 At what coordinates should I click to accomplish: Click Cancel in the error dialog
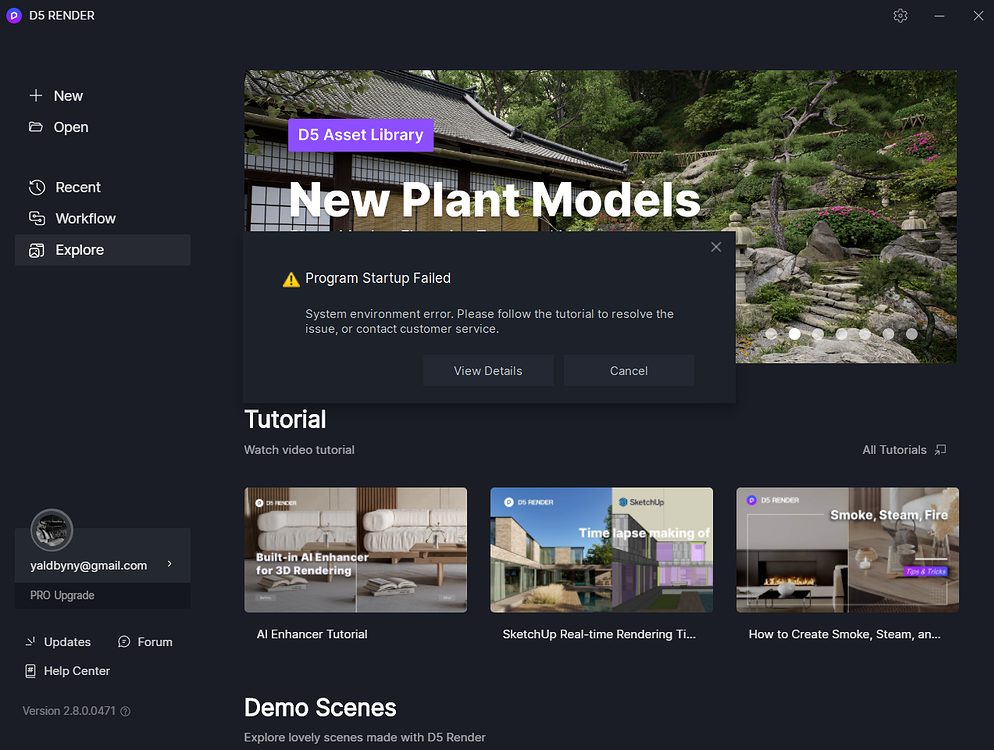629,371
